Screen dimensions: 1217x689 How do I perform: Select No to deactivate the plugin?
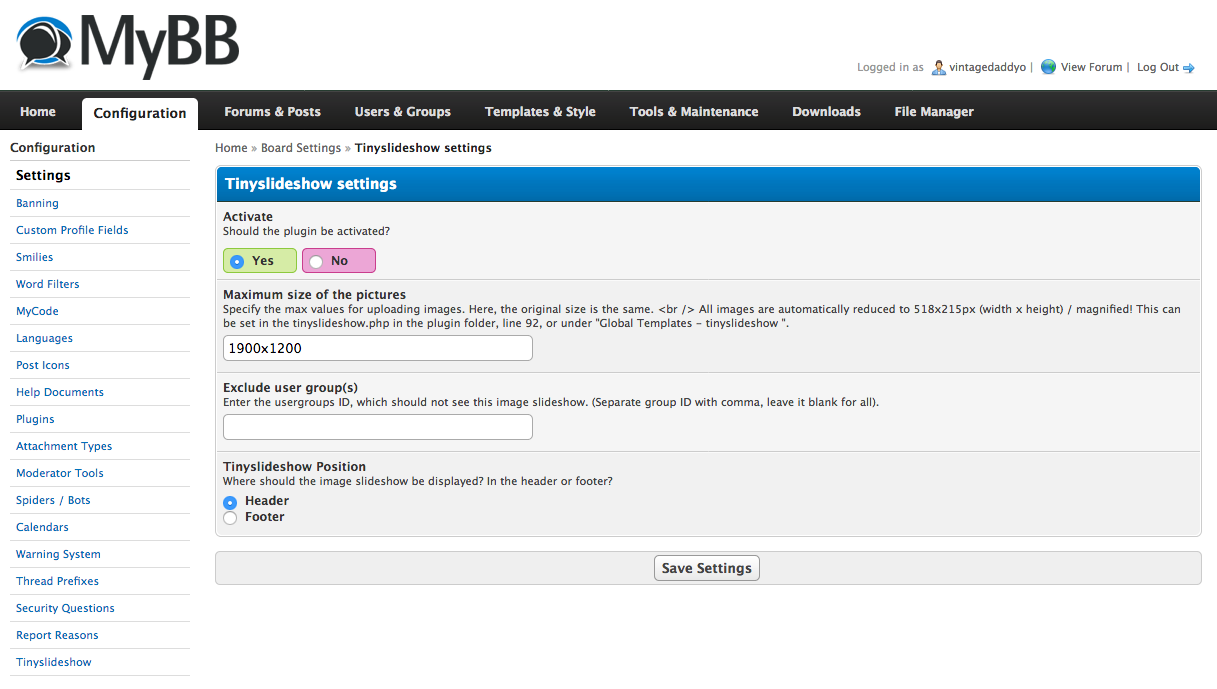(x=316, y=261)
